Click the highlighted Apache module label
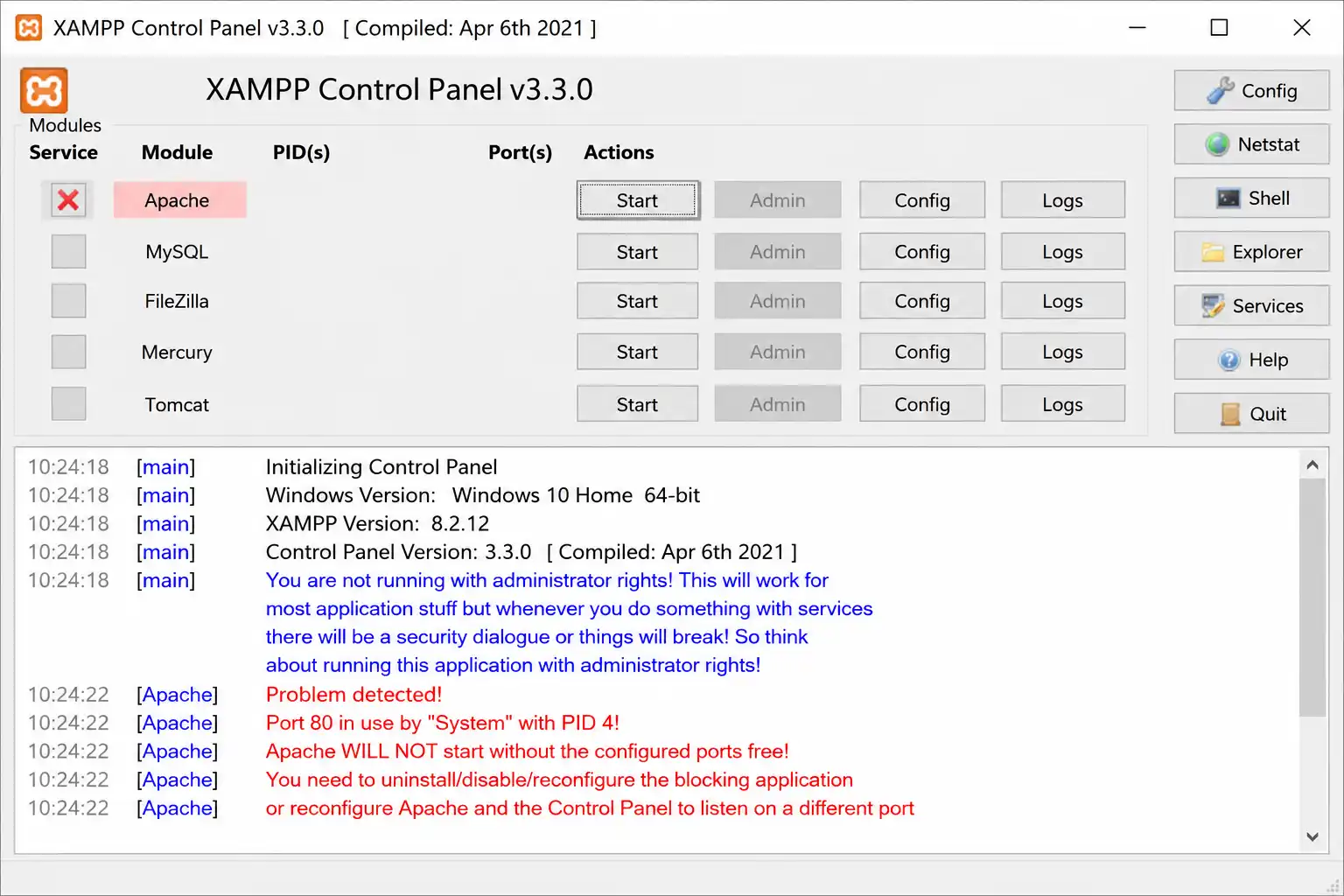1344x896 pixels. click(179, 200)
